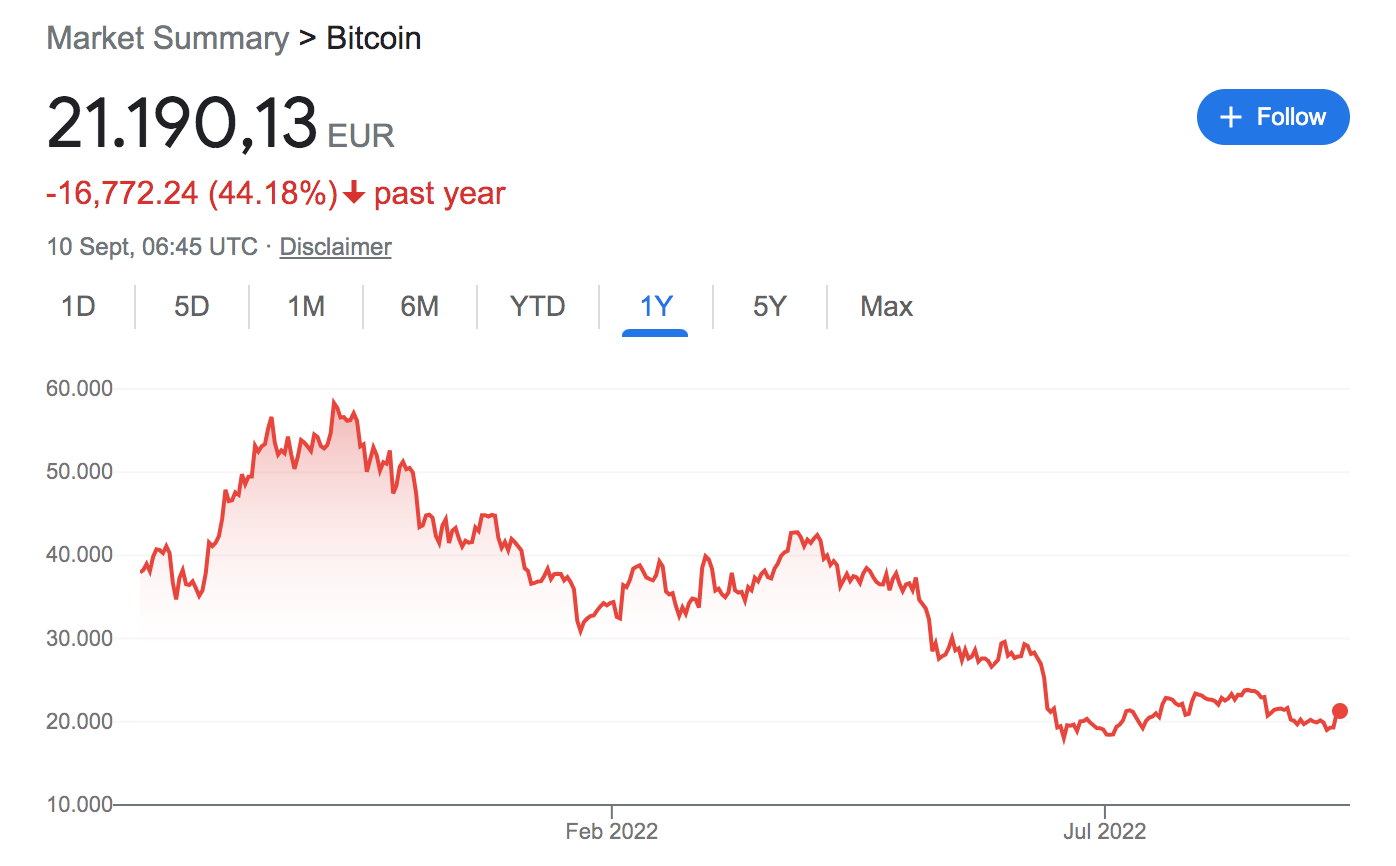
Task: Click the active 1Y tab
Action: tap(655, 306)
